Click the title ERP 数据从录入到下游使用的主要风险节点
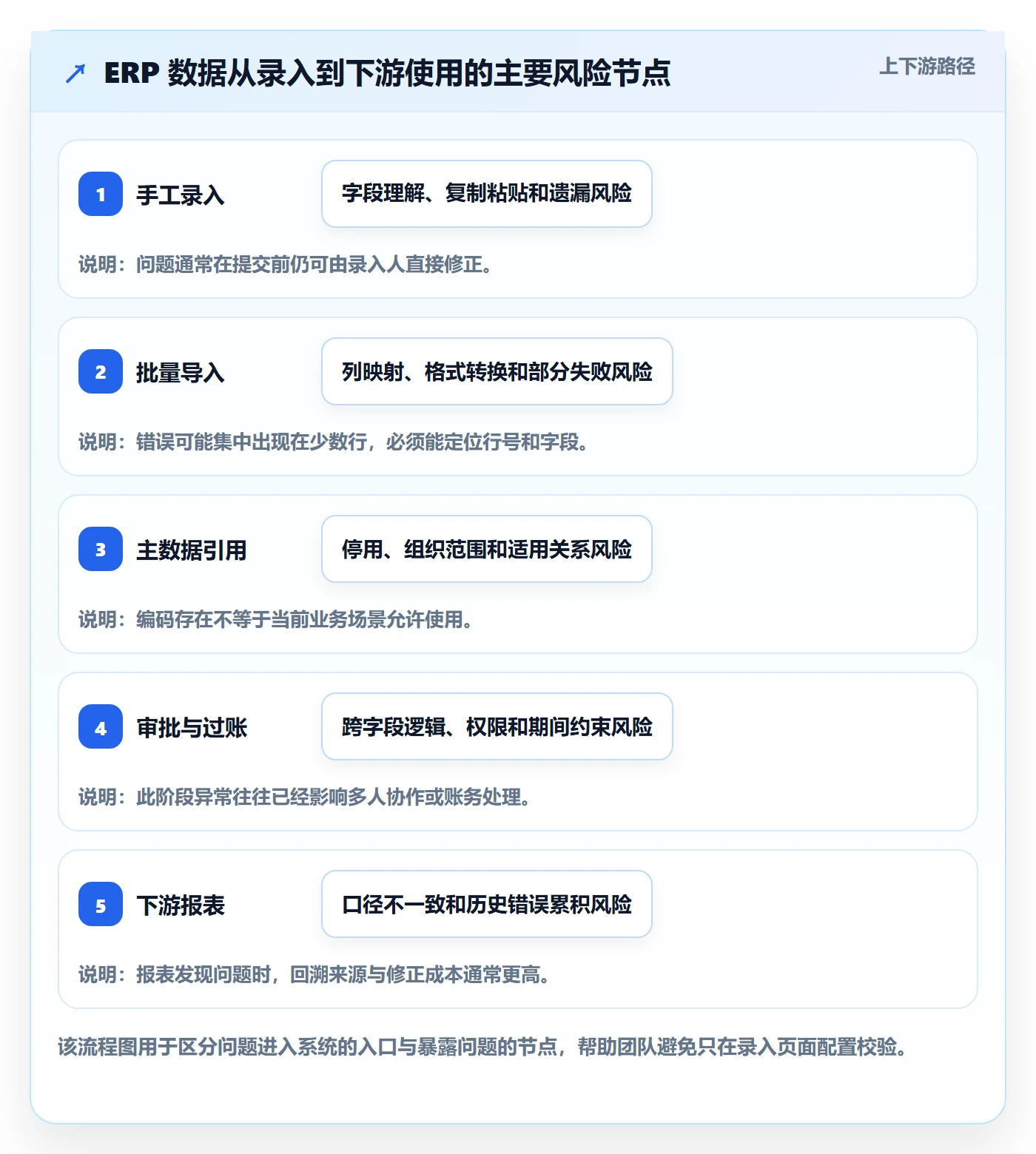This screenshot has height=1154, width=1036. tap(387, 73)
